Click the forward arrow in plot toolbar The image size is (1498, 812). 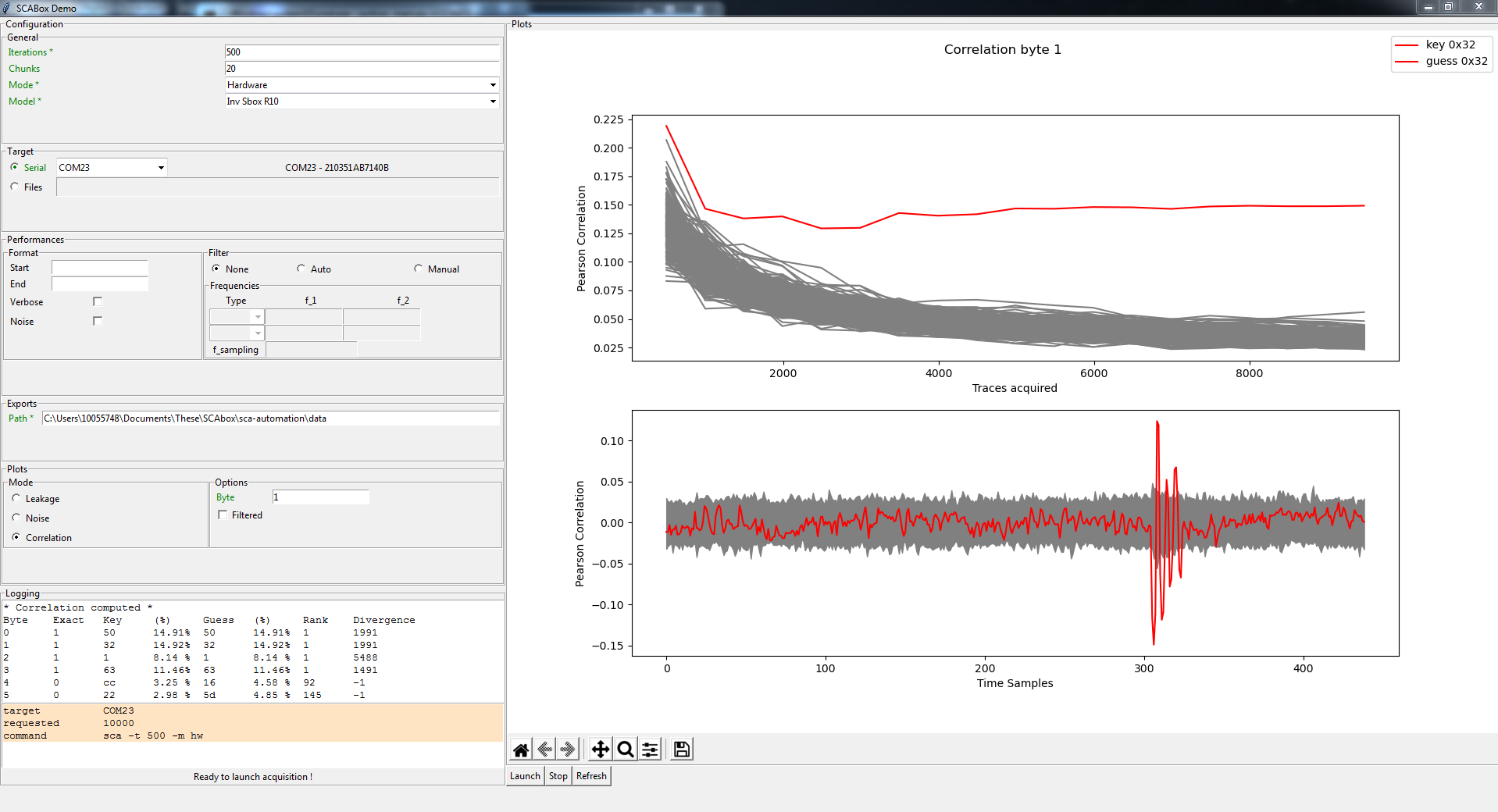click(x=568, y=750)
